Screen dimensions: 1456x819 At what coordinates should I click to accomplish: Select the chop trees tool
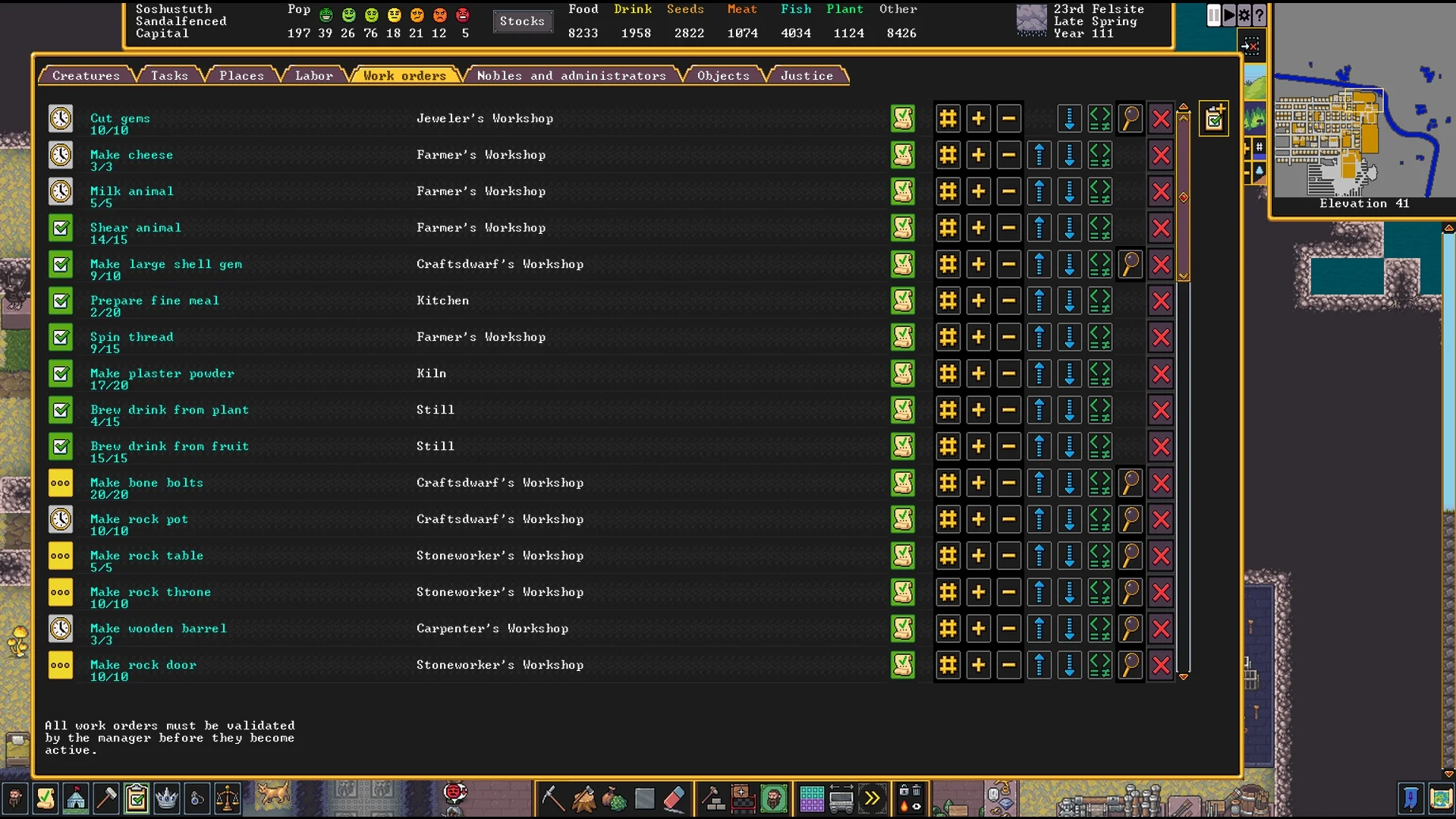click(x=583, y=799)
